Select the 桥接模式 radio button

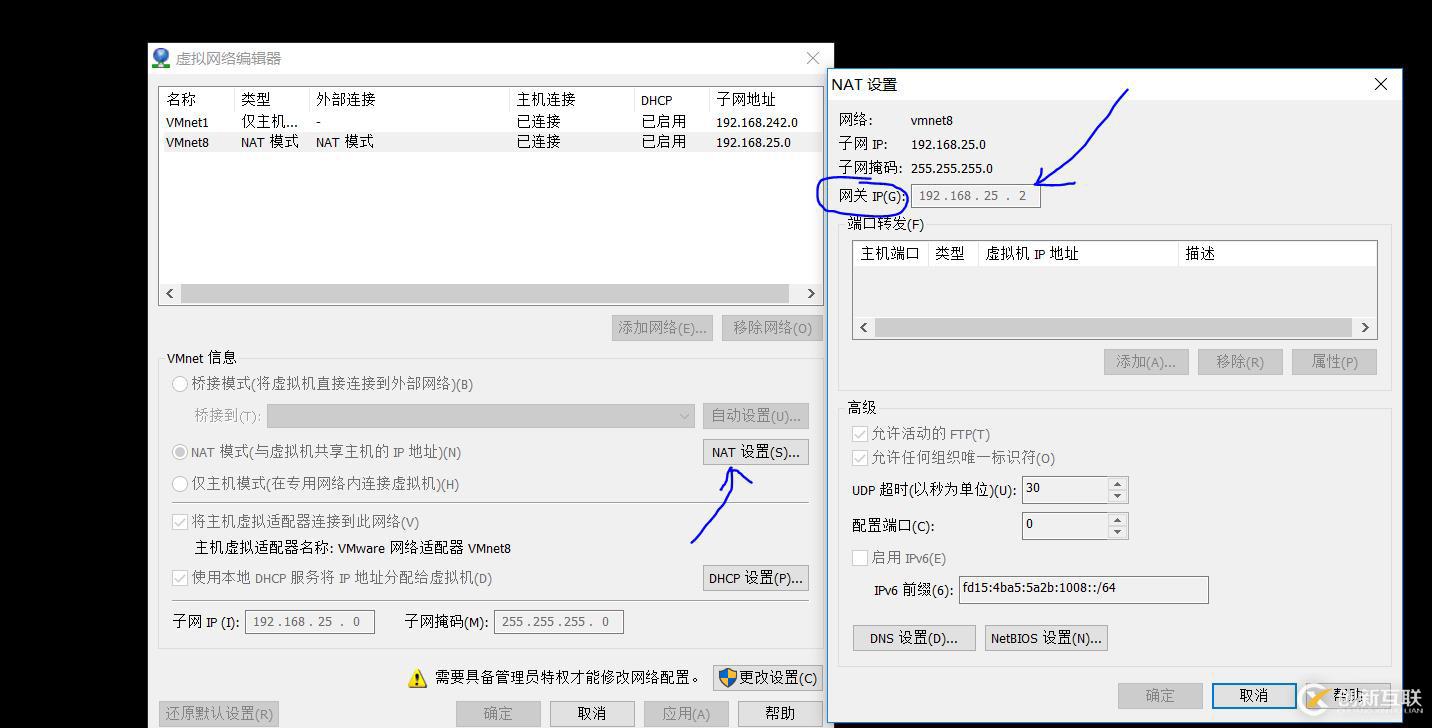pos(180,383)
